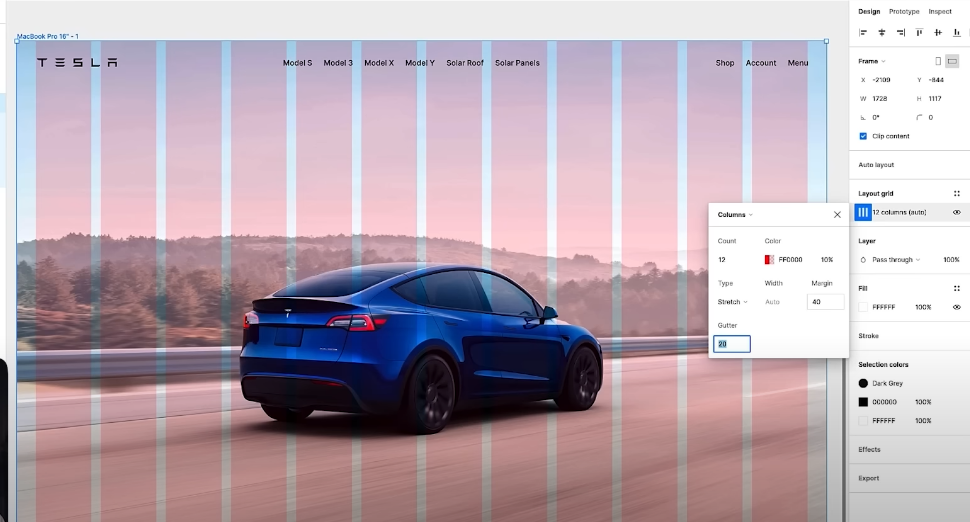Click the Gutter input field

[732, 344]
